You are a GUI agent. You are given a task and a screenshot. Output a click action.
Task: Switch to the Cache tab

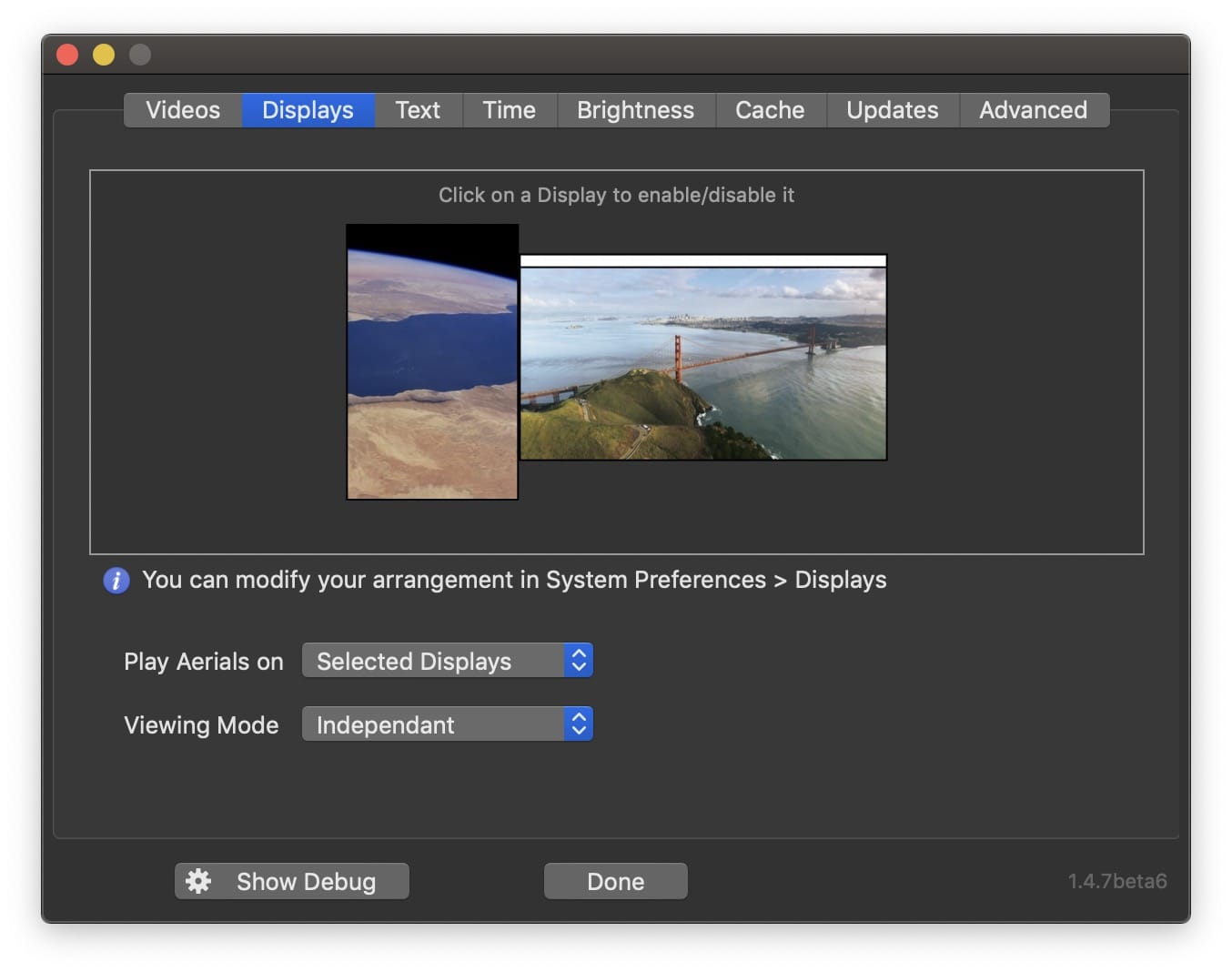[771, 110]
